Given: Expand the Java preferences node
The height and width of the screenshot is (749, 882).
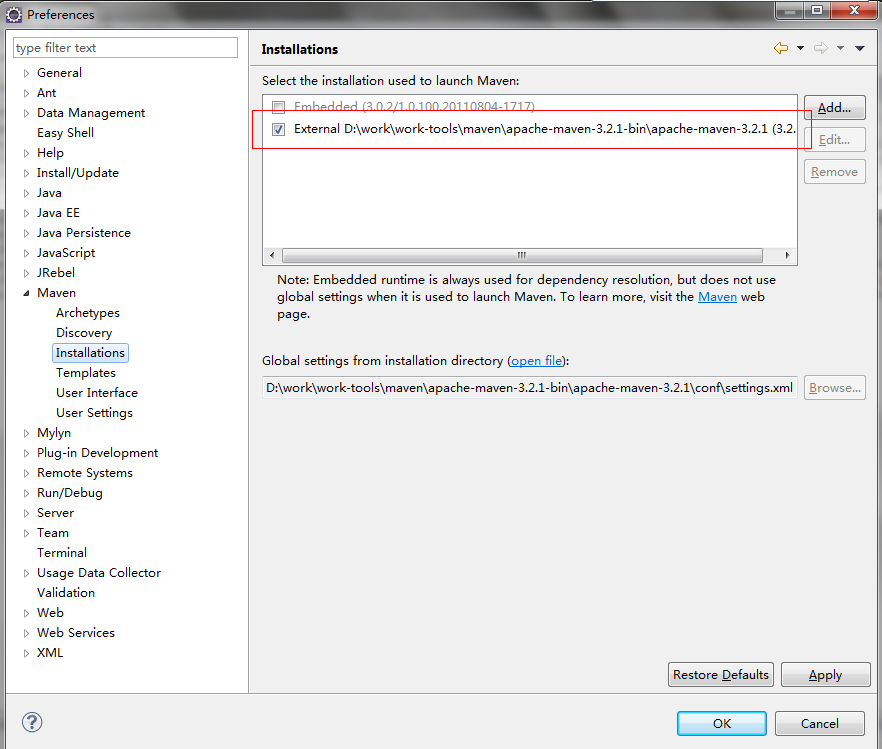Looking at the screenshot, I should [x=26, y=193].
